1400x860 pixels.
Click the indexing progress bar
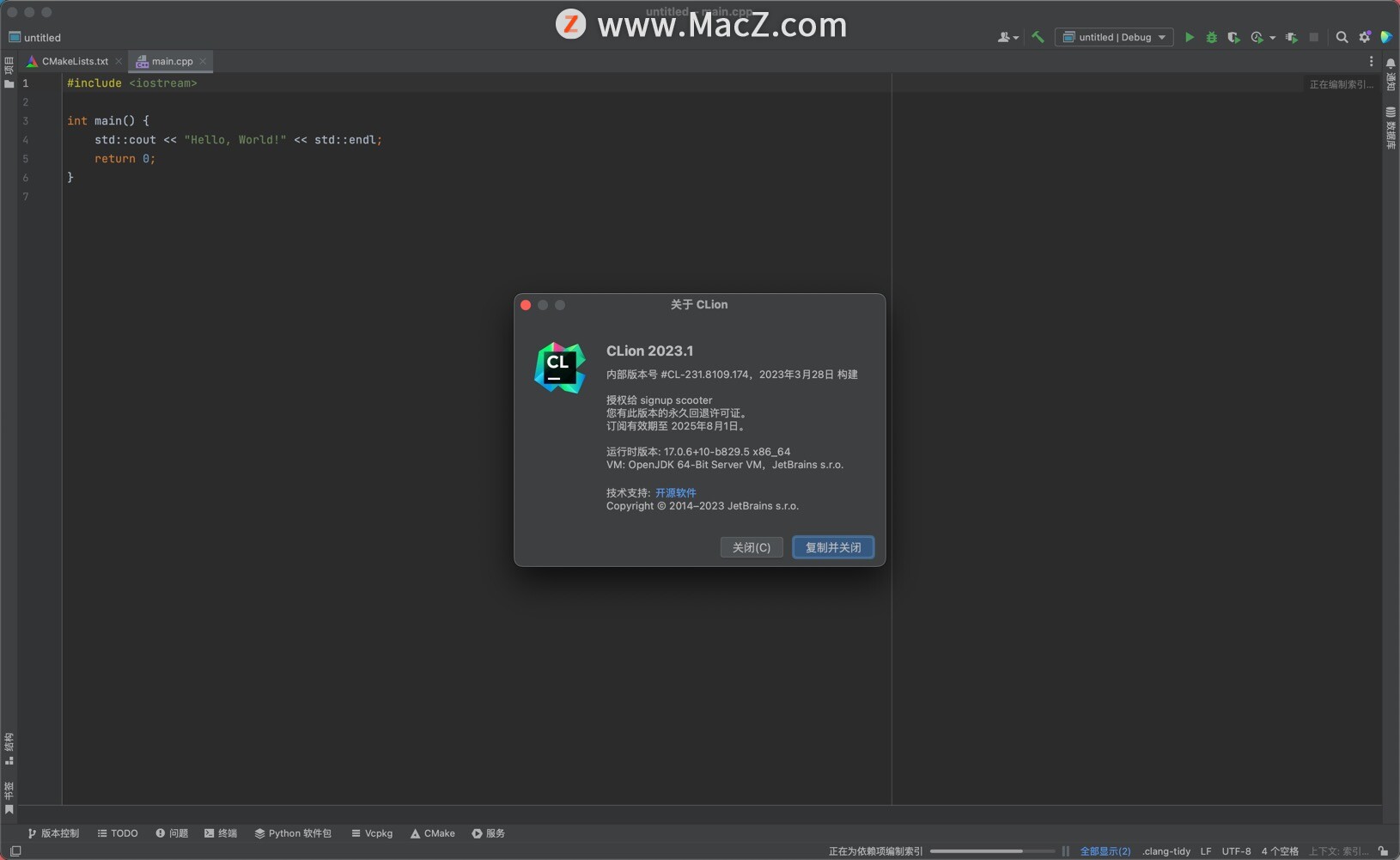point(992,851)
